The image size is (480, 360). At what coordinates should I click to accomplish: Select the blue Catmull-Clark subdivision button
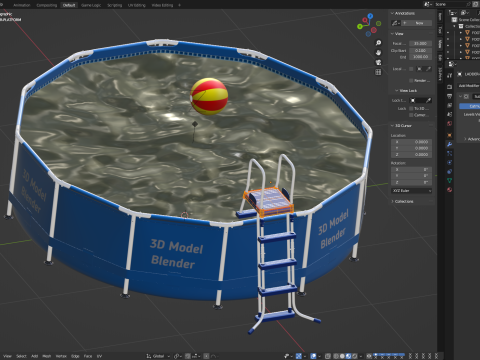pyautogui.click(x=470, y=106)
